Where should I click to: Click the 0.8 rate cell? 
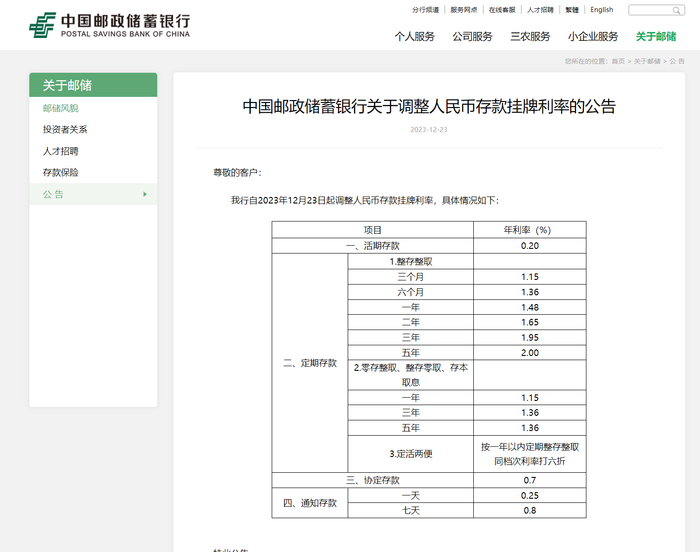click(x=530, y=510)
